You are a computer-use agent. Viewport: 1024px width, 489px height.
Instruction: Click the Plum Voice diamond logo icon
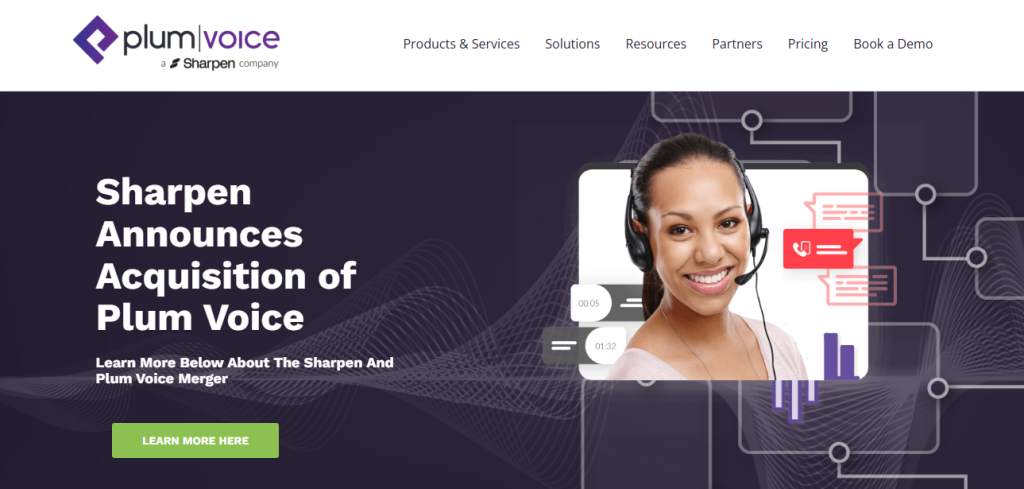(95, 40)
